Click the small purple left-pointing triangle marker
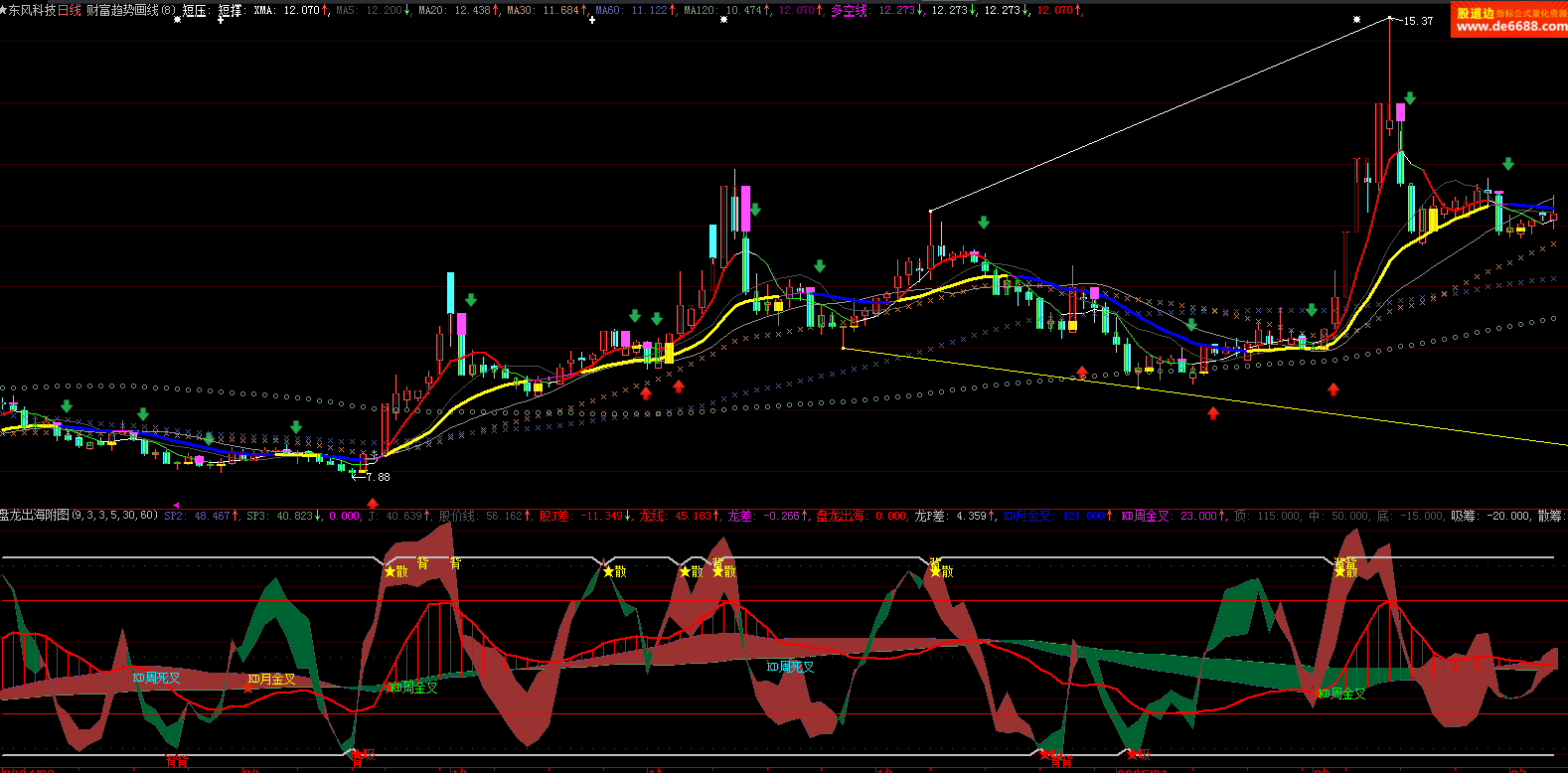 point(176,506)
